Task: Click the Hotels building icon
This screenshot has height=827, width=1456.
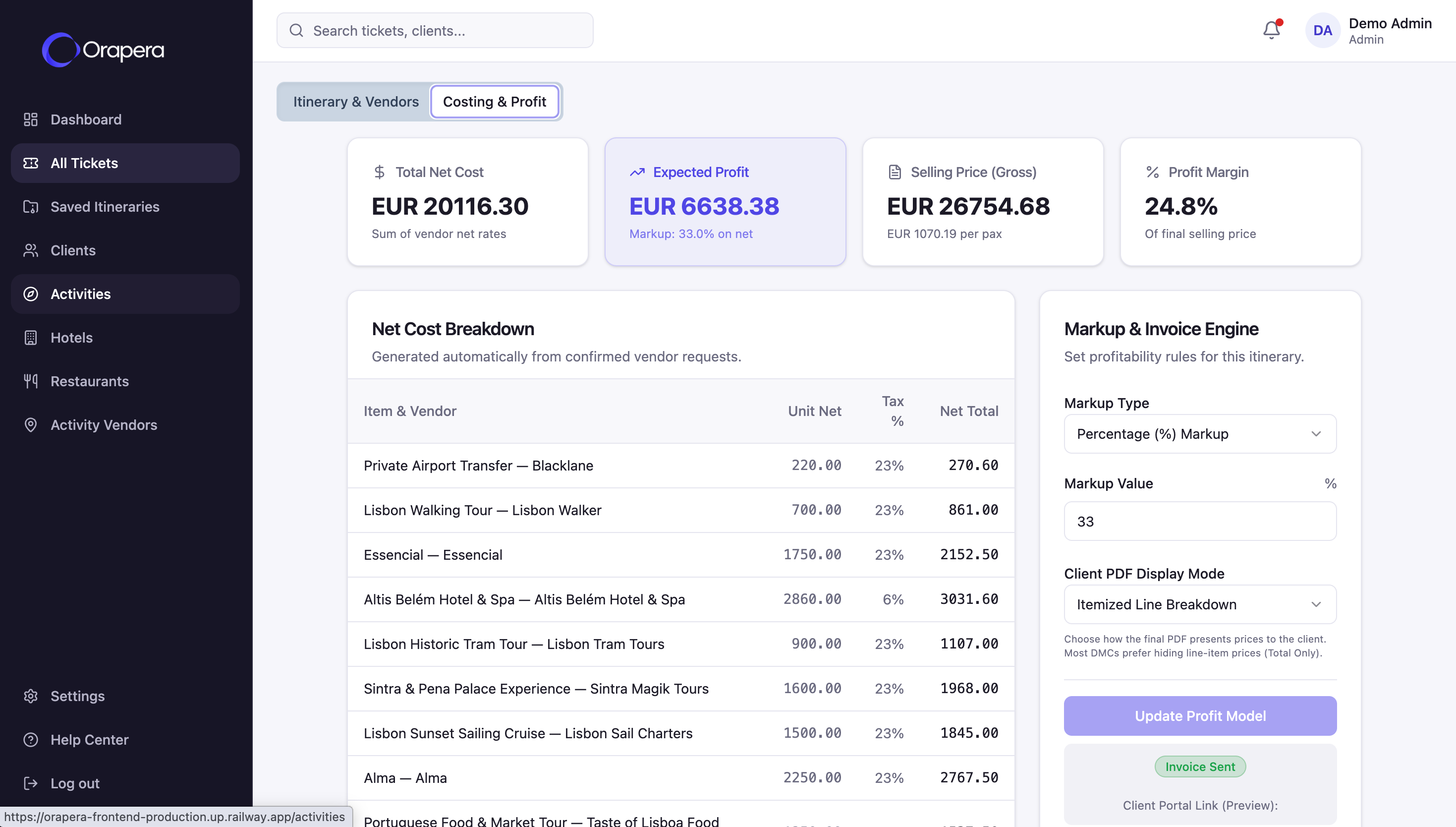Action: tap(31, 337)
